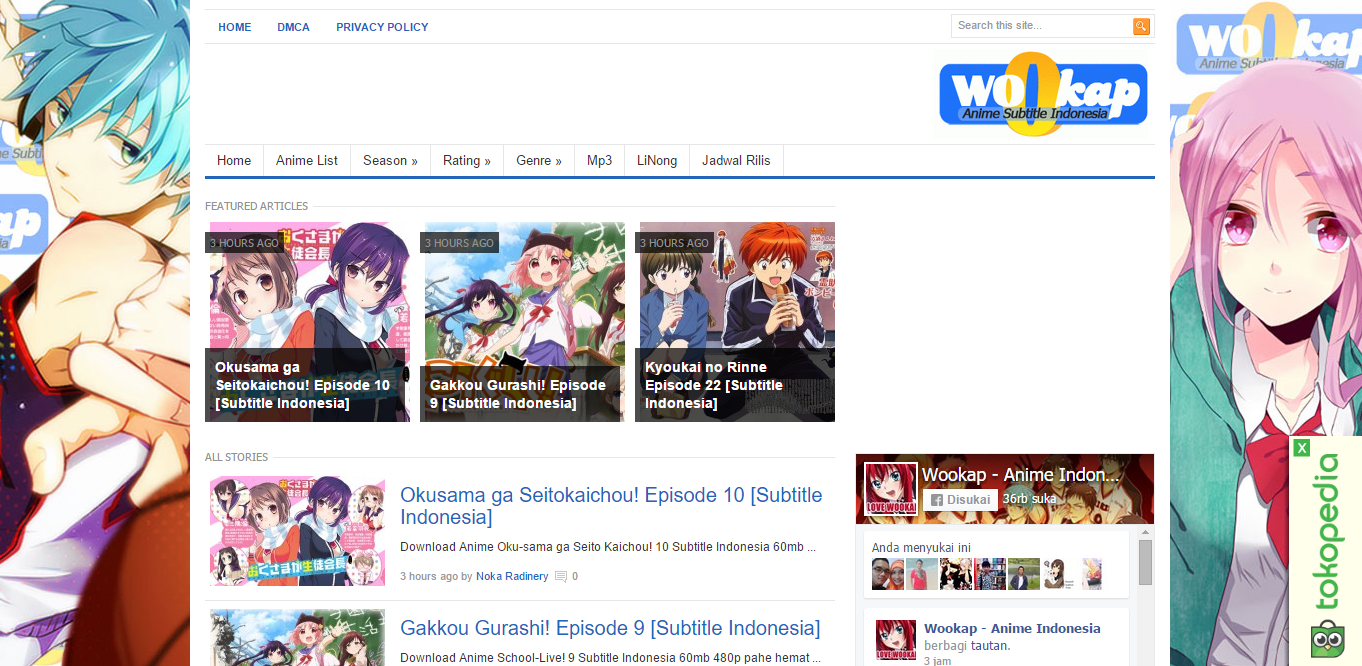Click the '3 HOURS AGO' label on Kyoukai card

[x=674, y=243]
